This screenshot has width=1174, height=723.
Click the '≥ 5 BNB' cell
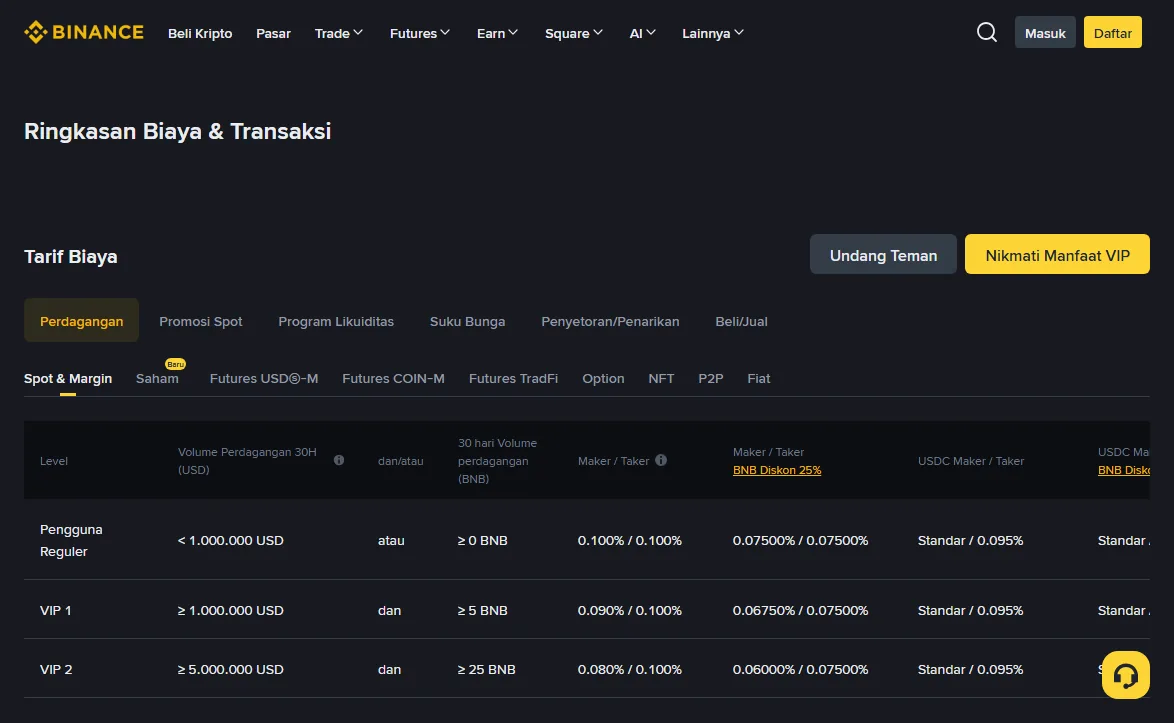(483, 611)
